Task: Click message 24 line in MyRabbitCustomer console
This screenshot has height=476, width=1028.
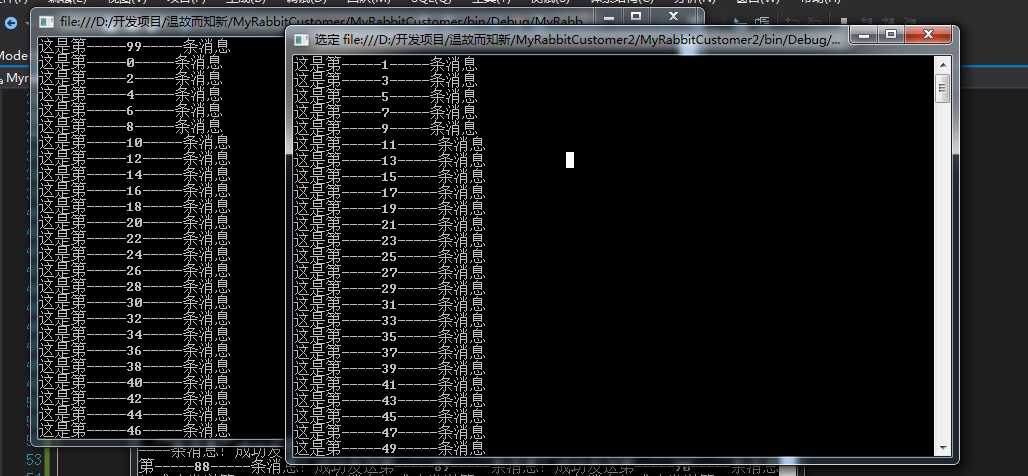Action: (x=134, y=254)
